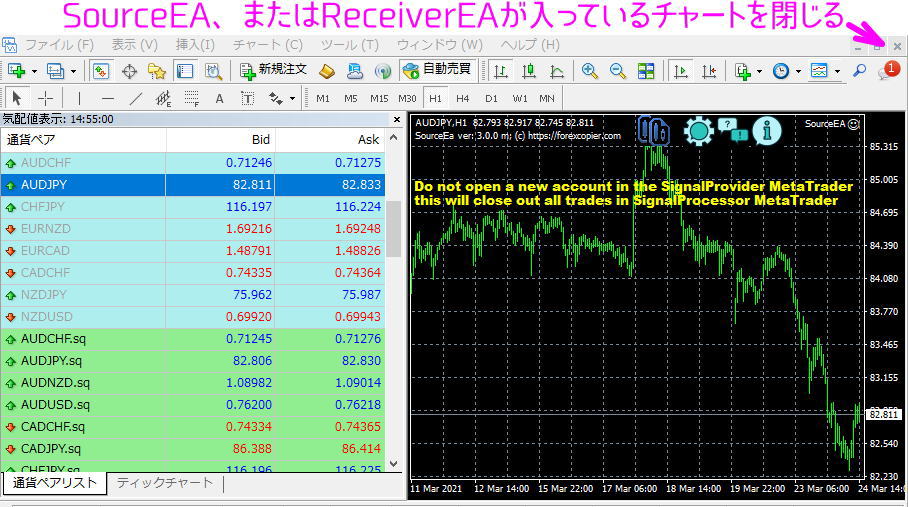The width and height of the screenshot is (908, 507).
Task: Click the blue info icon on chart
Action: (x=767, y=130)
